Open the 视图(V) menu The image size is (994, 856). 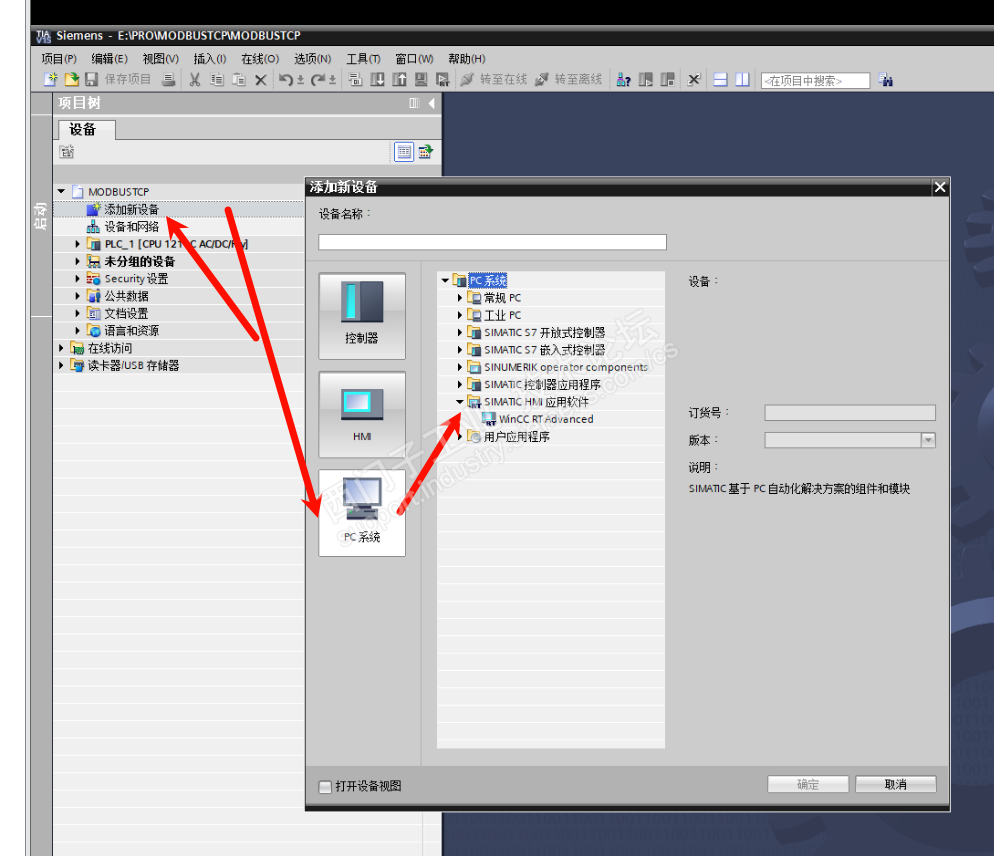160,58
